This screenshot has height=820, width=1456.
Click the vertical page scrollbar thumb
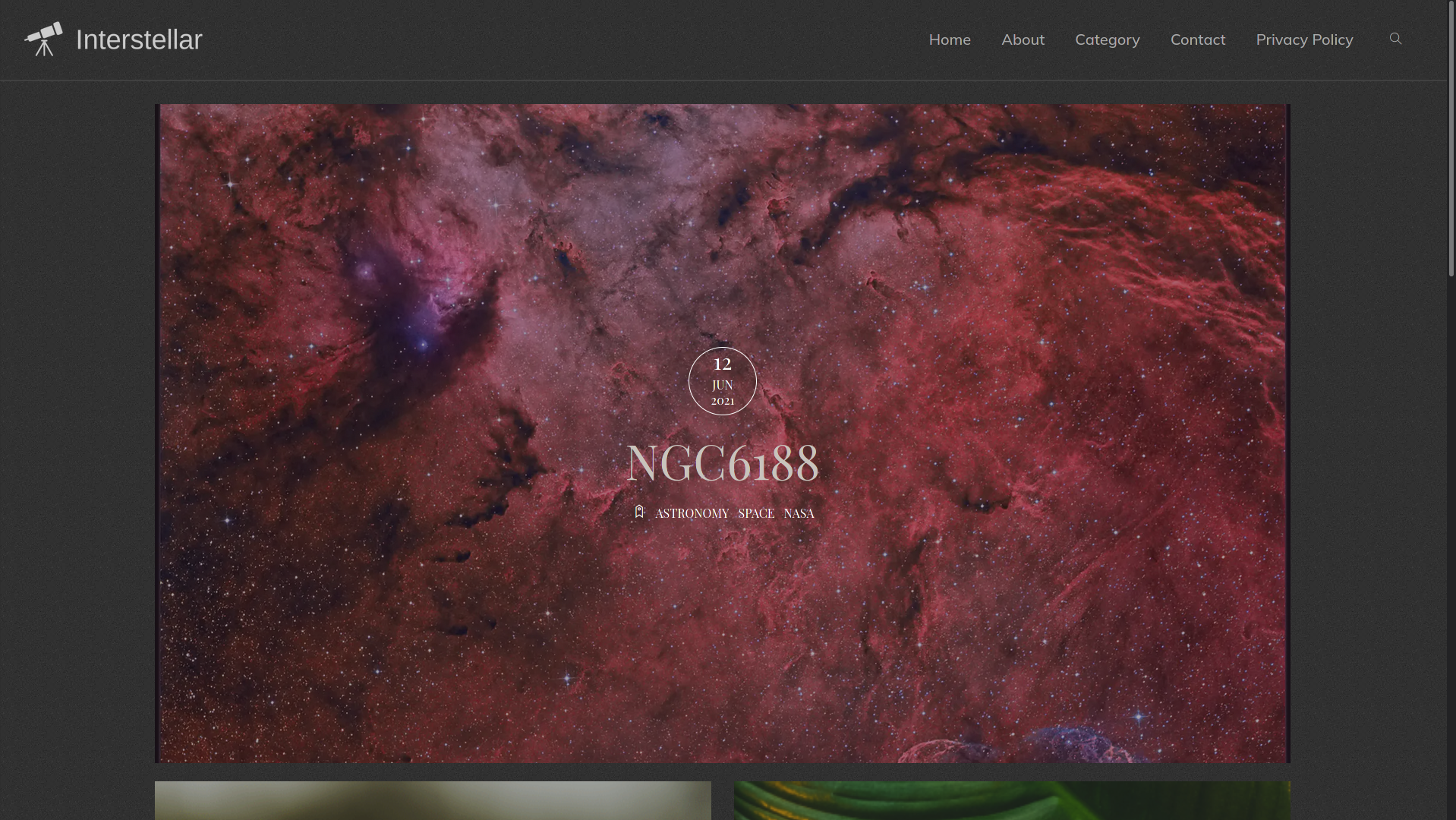1451,138
